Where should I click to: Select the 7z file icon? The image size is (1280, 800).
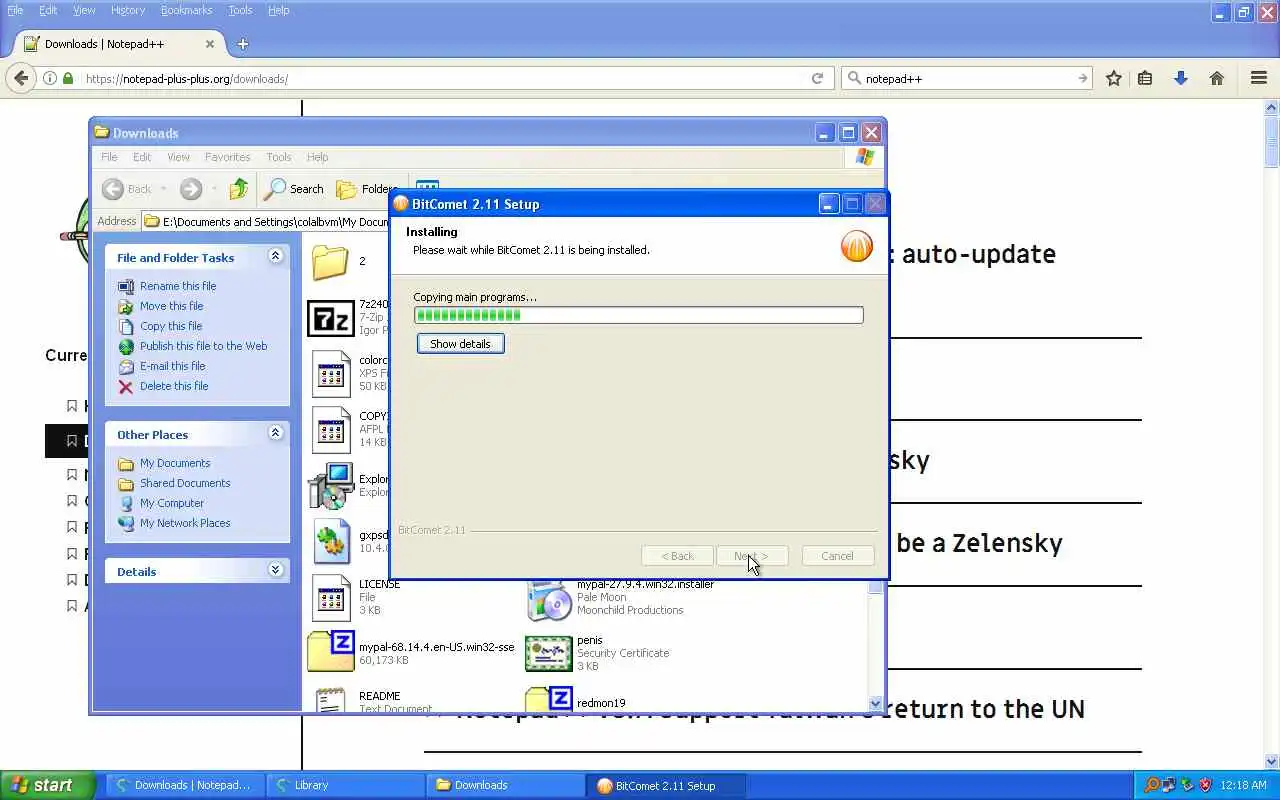(x=330, y=318)
